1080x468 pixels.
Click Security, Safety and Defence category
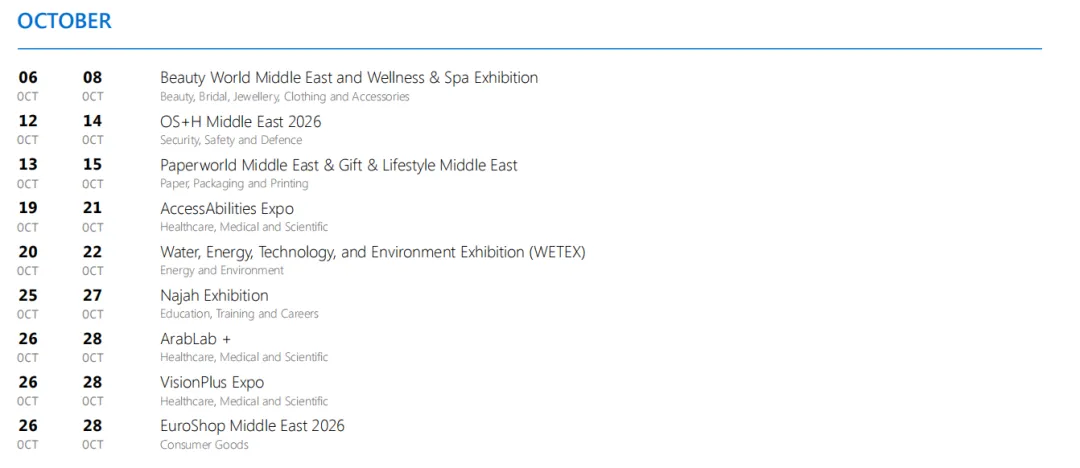coord(231,140)
